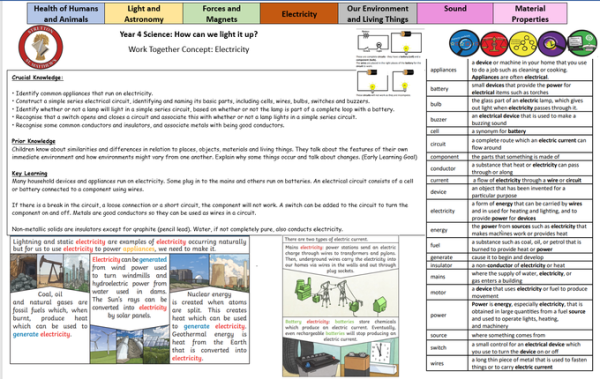
Task: Click the glossary term 'motor'
Action: (x=438, y=292)
